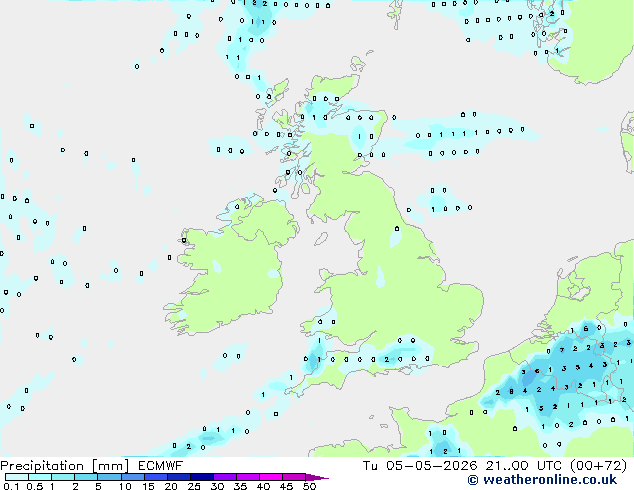Choose the 35–40 mm violet legend swatch
This screenshot has width=634, height=490.
pyautogui.click(x=247, y=477)
